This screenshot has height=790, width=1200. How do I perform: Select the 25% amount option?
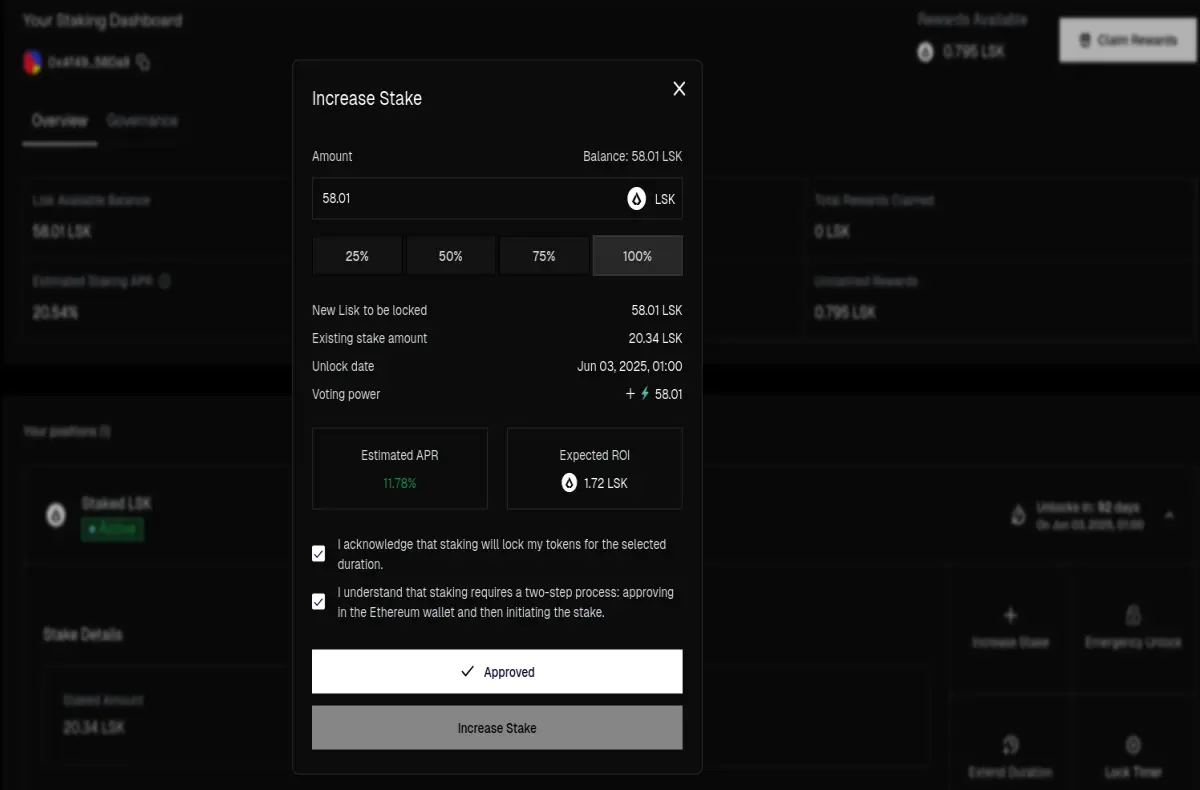357,256
